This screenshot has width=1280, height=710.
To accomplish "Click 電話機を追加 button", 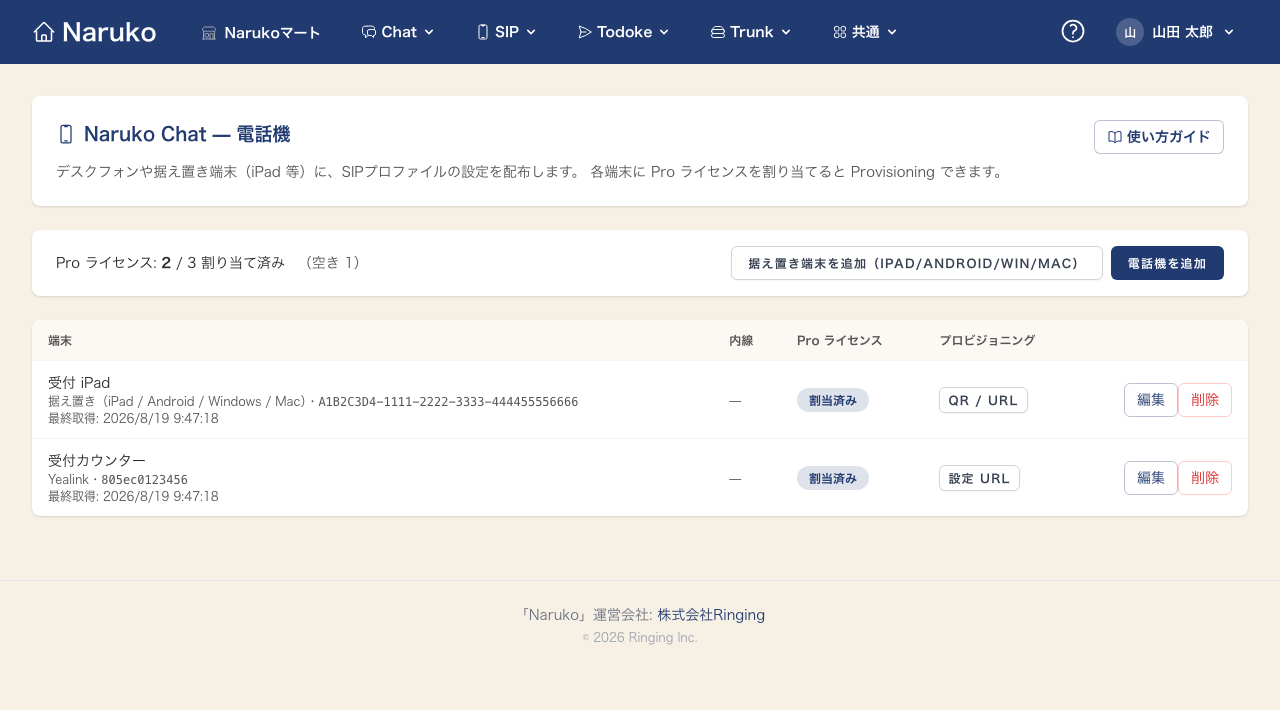I will coord(1167,263).
